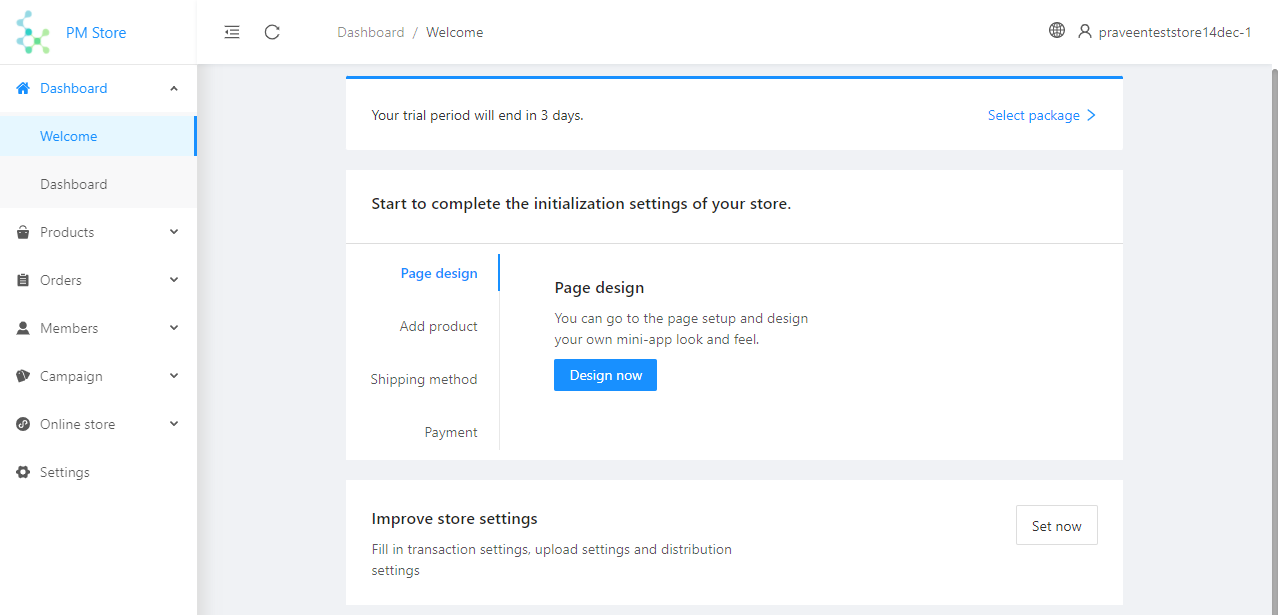Collapse the Dashboard menu chevron
The width and height of the screenshot is (1278, 615).
click(x=174, y=88)
